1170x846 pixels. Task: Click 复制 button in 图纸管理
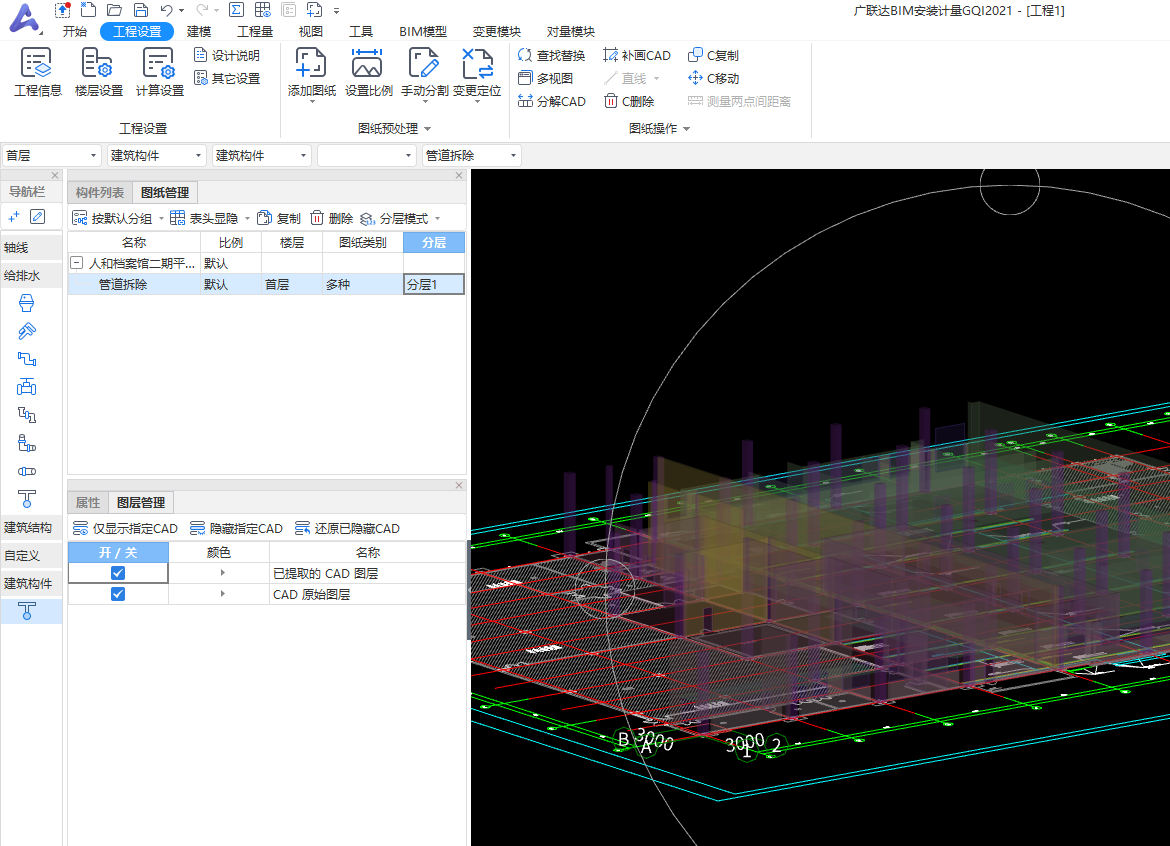pyautogui.click(x=278, y=219)
